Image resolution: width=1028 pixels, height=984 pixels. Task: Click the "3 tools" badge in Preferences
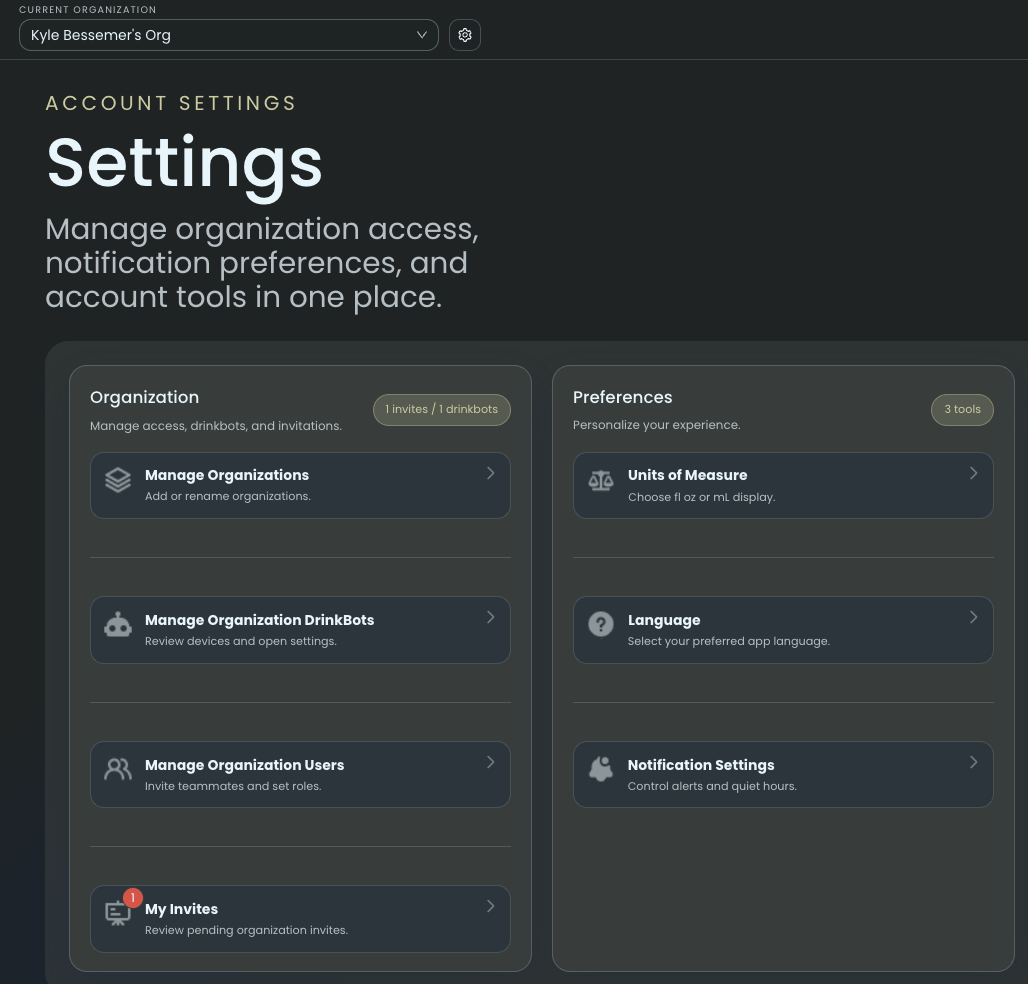coord(962,409)
